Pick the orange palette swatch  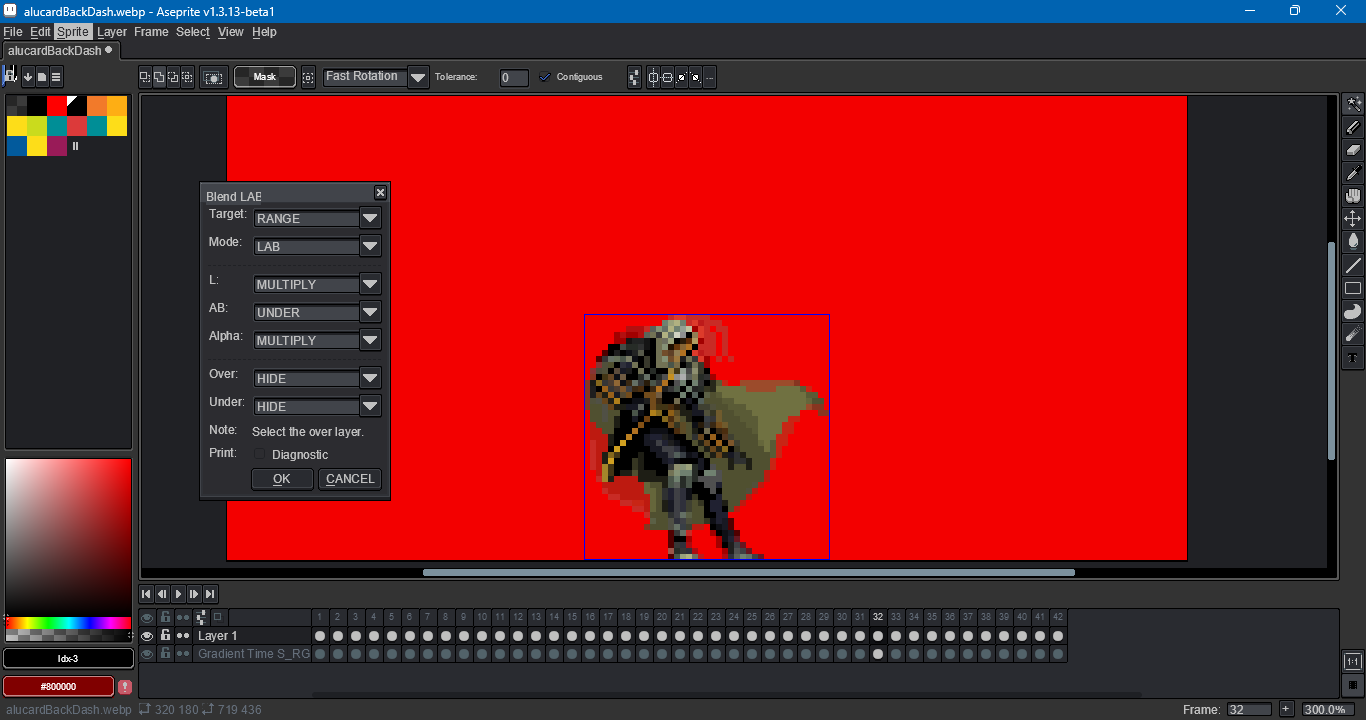[x=97, y=105]
